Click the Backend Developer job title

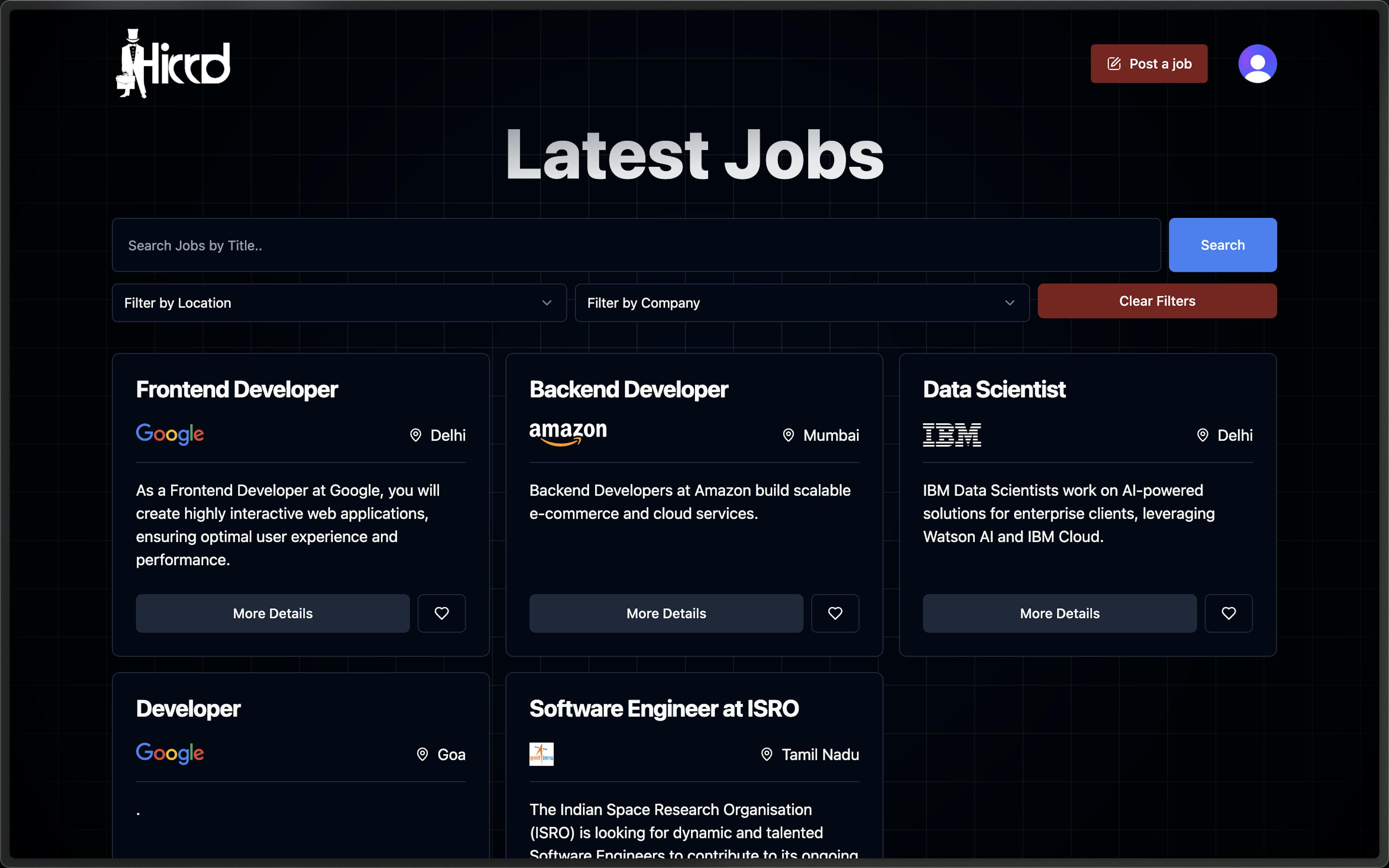click(x=629, y=390)
